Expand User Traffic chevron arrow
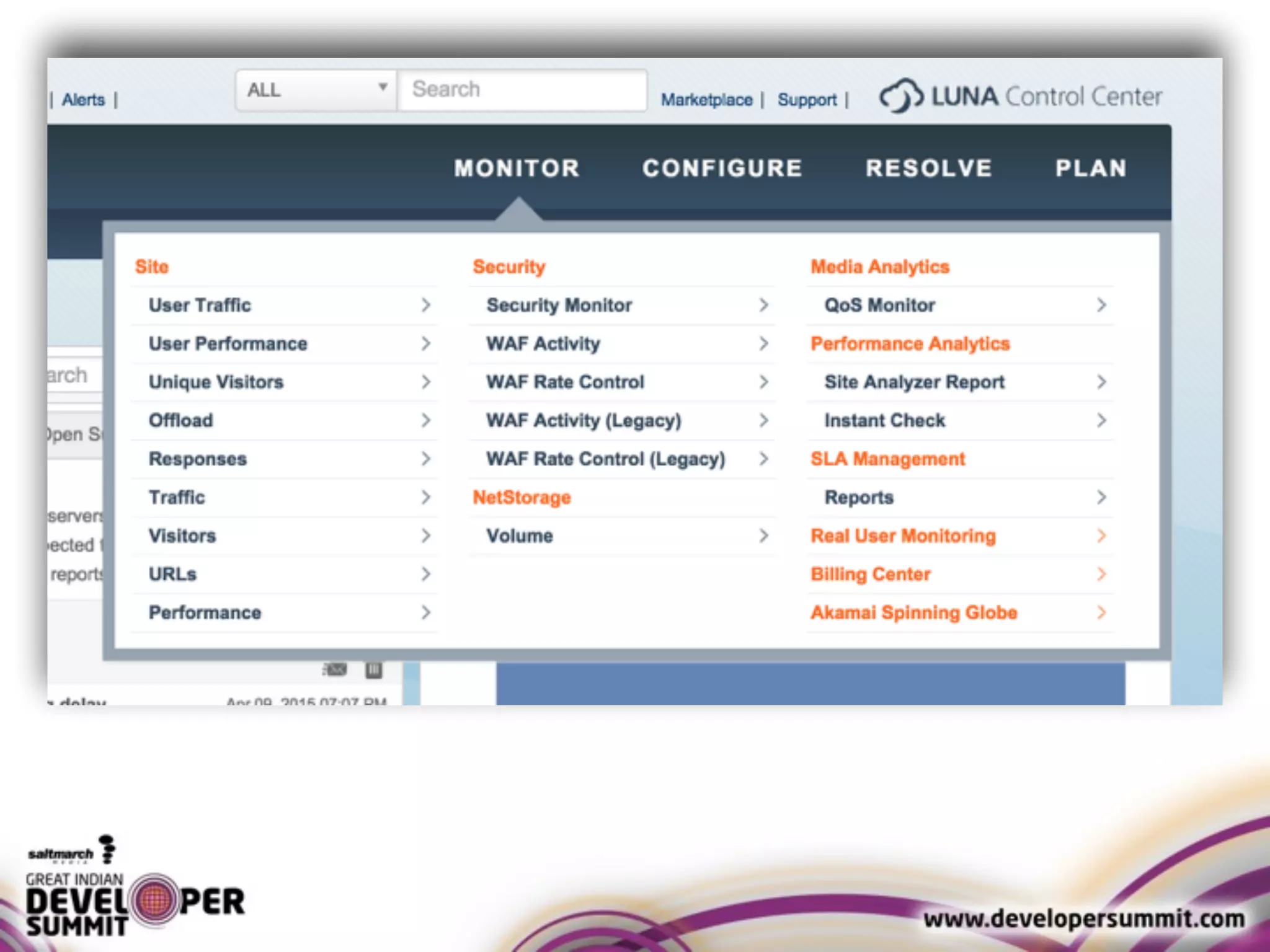 pos(425,305)
